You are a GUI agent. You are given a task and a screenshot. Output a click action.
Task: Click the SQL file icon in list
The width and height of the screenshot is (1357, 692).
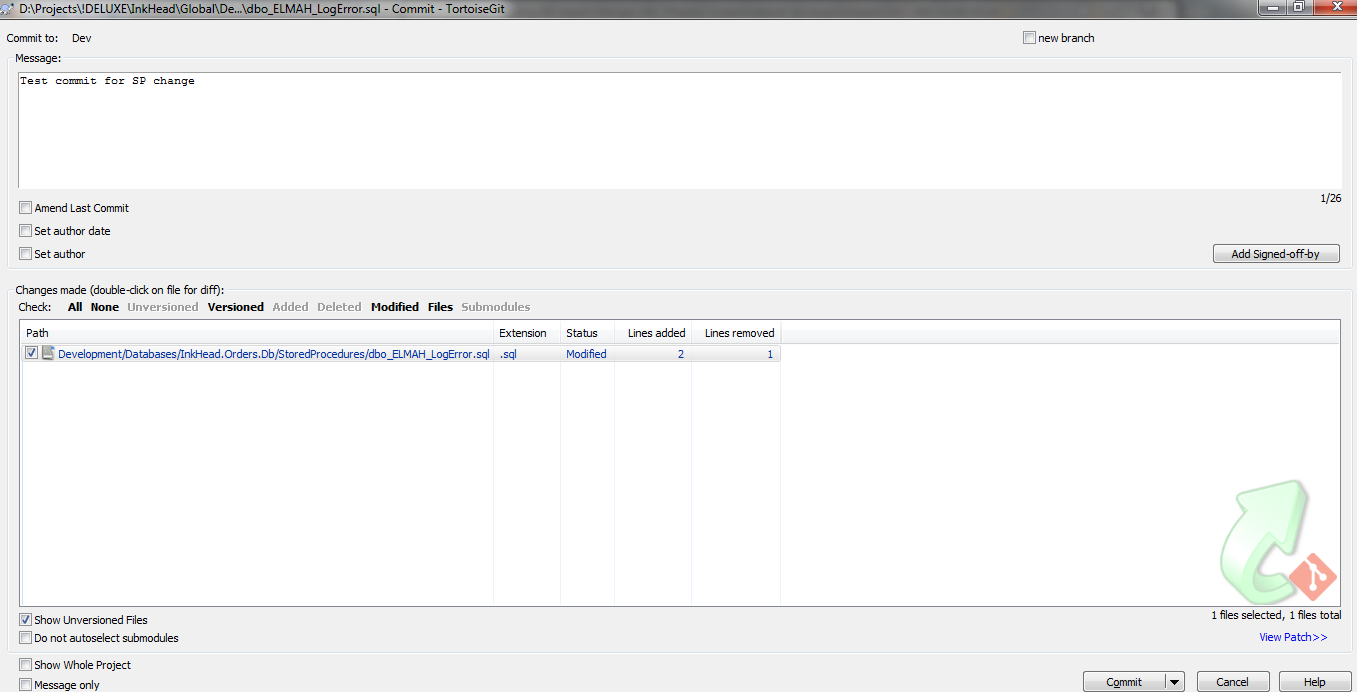[48, 353]
